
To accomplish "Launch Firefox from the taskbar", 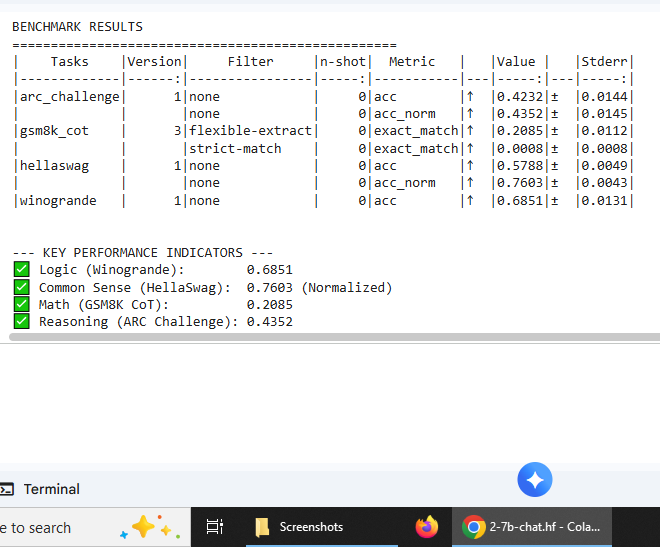I will tap(427, 527).
